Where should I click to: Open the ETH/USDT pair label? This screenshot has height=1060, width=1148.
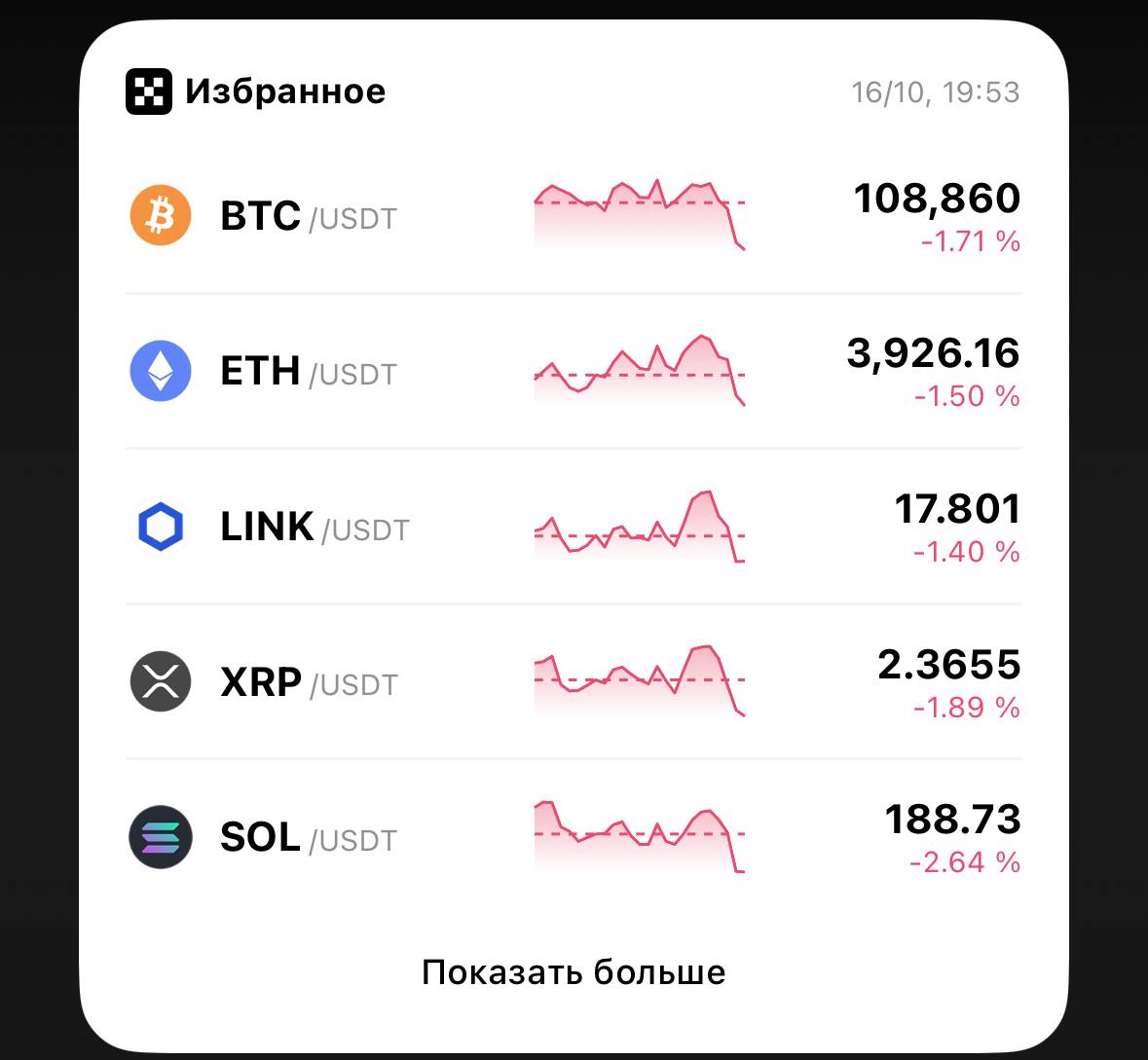pyautogui.click(x=309, y=372)
